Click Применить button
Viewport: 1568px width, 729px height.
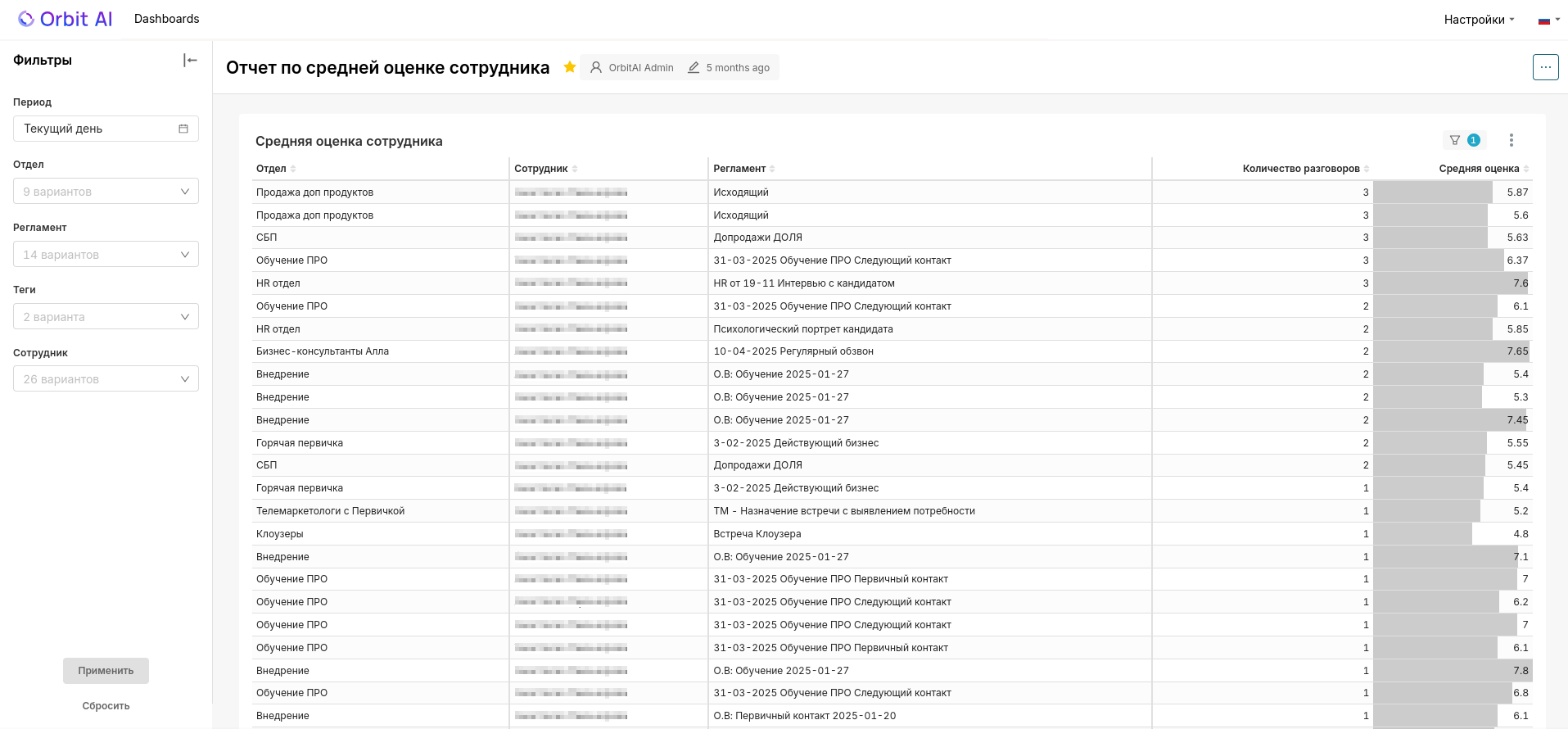(106, 671)
